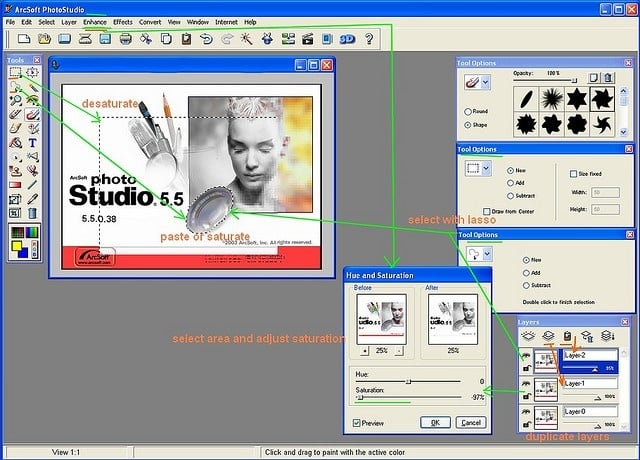Open the Convert menu
Image resolution: width=640 pixels, height=460 pixels.
point(150,22)
